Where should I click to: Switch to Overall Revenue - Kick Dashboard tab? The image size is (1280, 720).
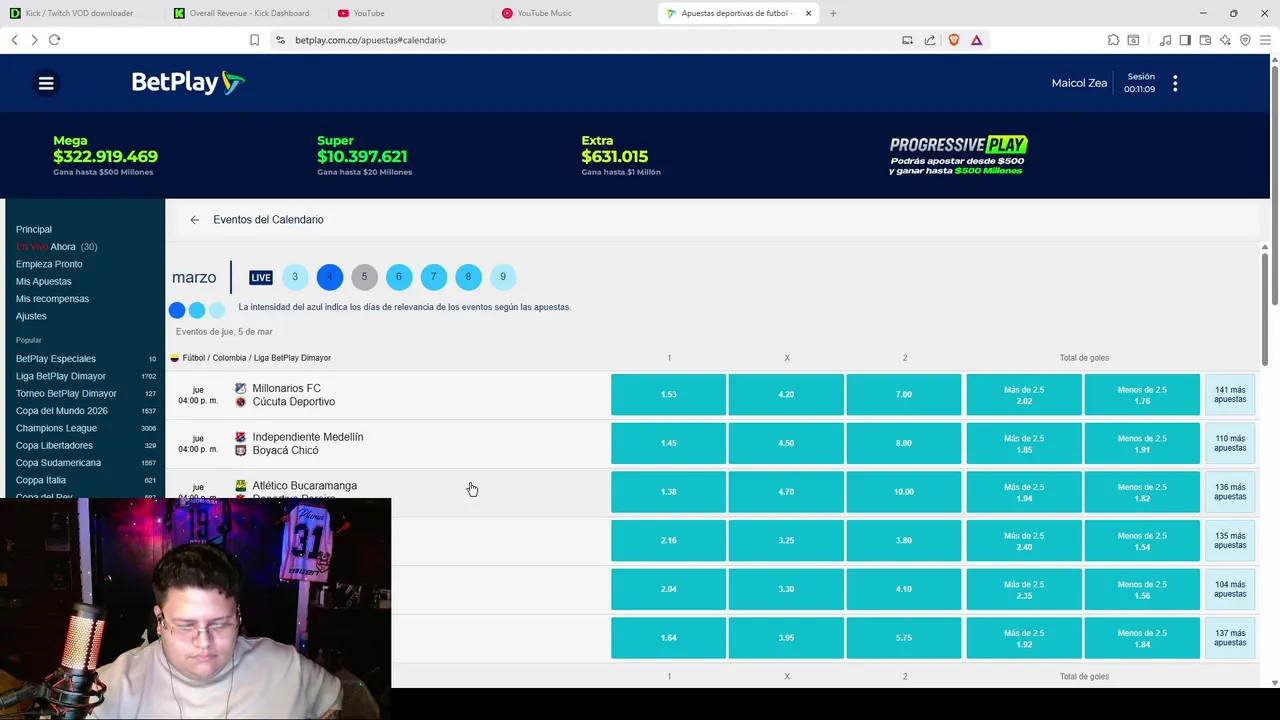click(245, 13)
